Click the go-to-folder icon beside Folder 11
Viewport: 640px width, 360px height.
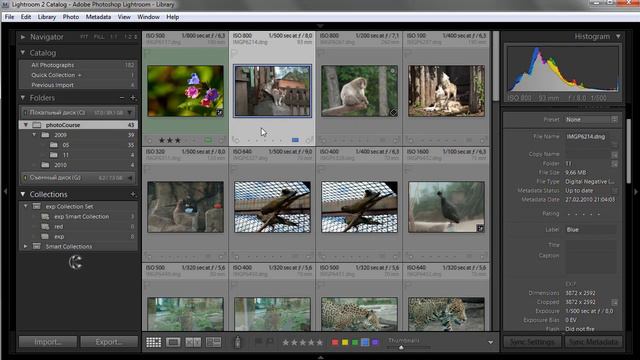click(x=614, y=164)
